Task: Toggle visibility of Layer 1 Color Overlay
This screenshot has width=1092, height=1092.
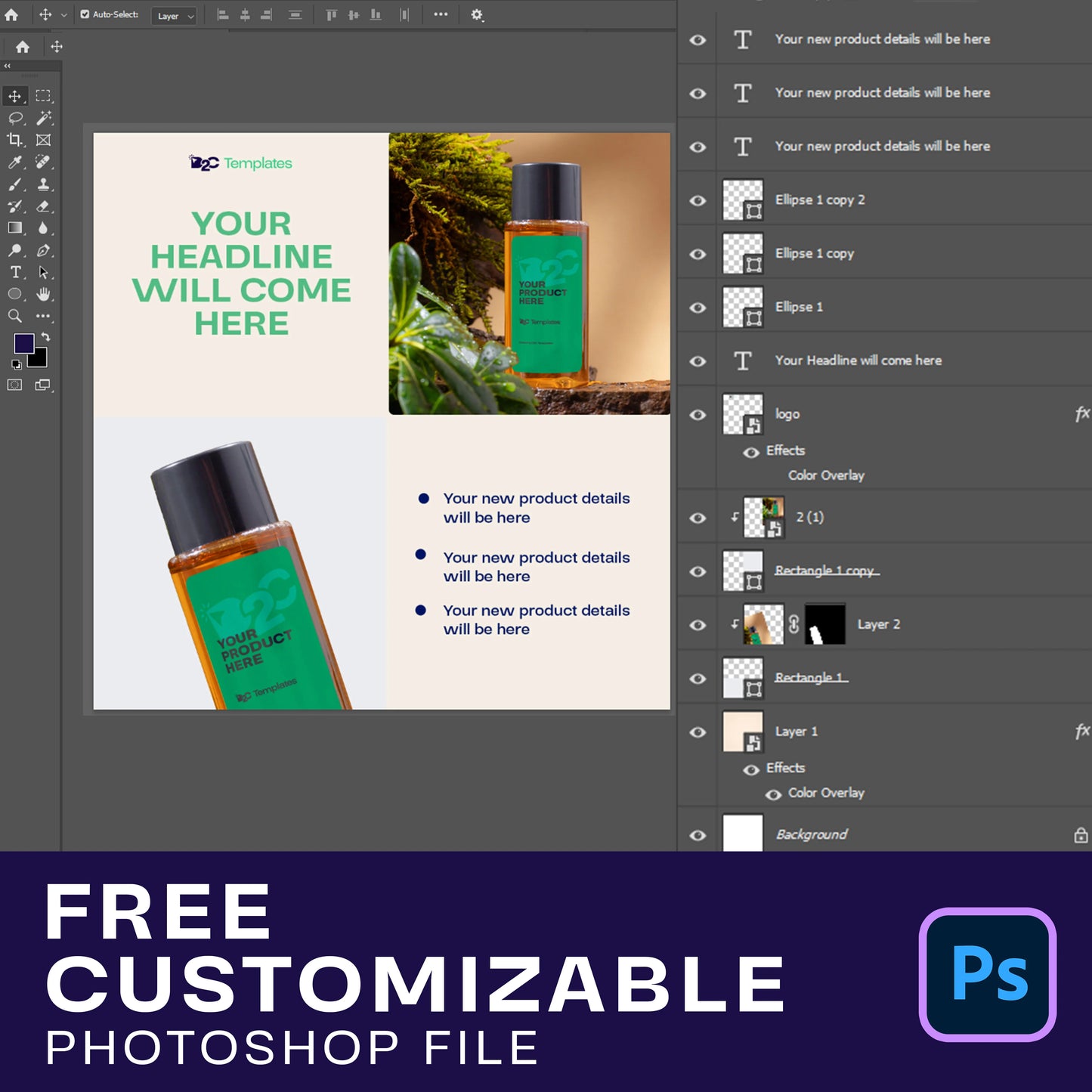Action: (x=773, y=794)
